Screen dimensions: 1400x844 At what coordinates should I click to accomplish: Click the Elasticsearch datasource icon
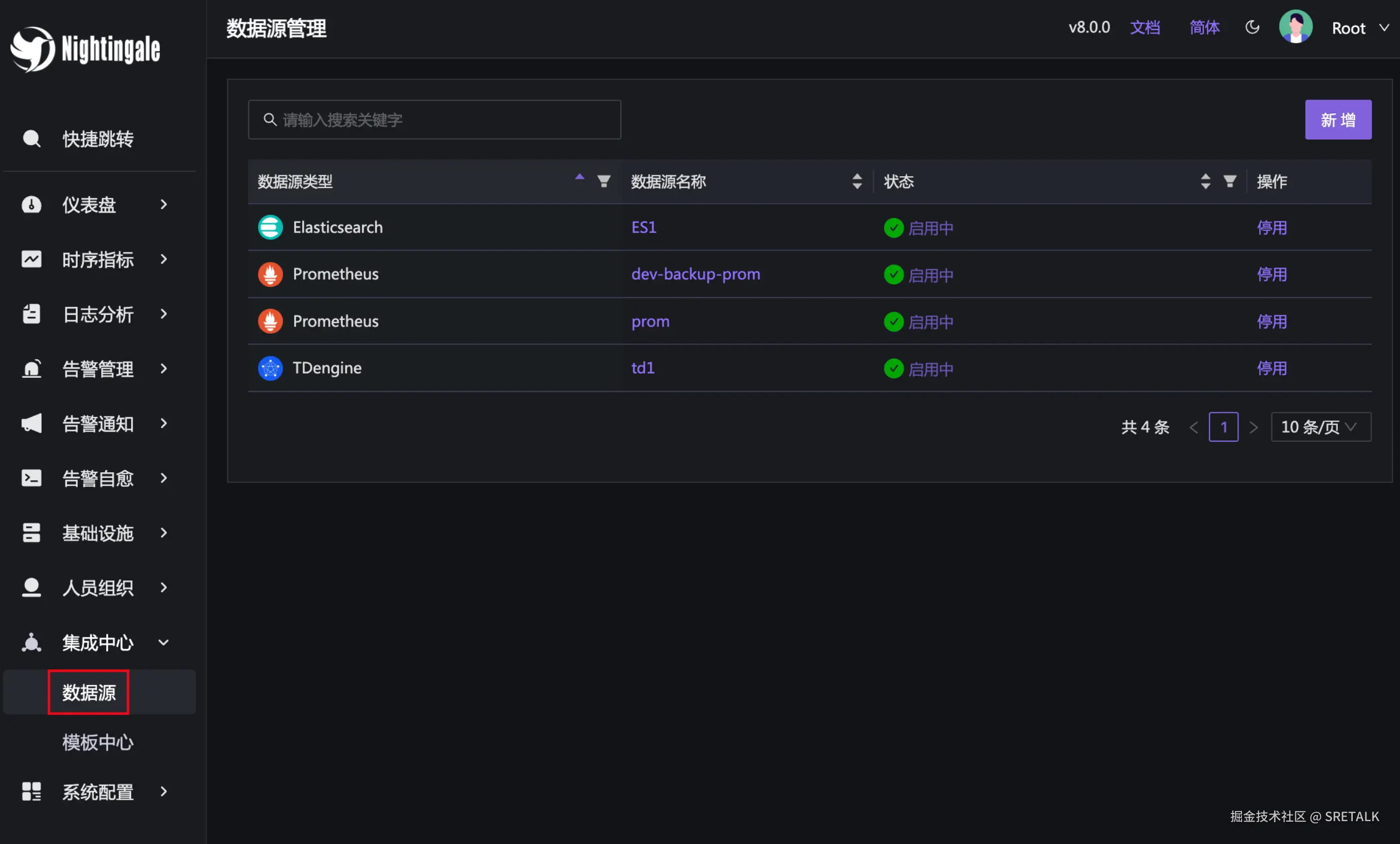[270, 227]
